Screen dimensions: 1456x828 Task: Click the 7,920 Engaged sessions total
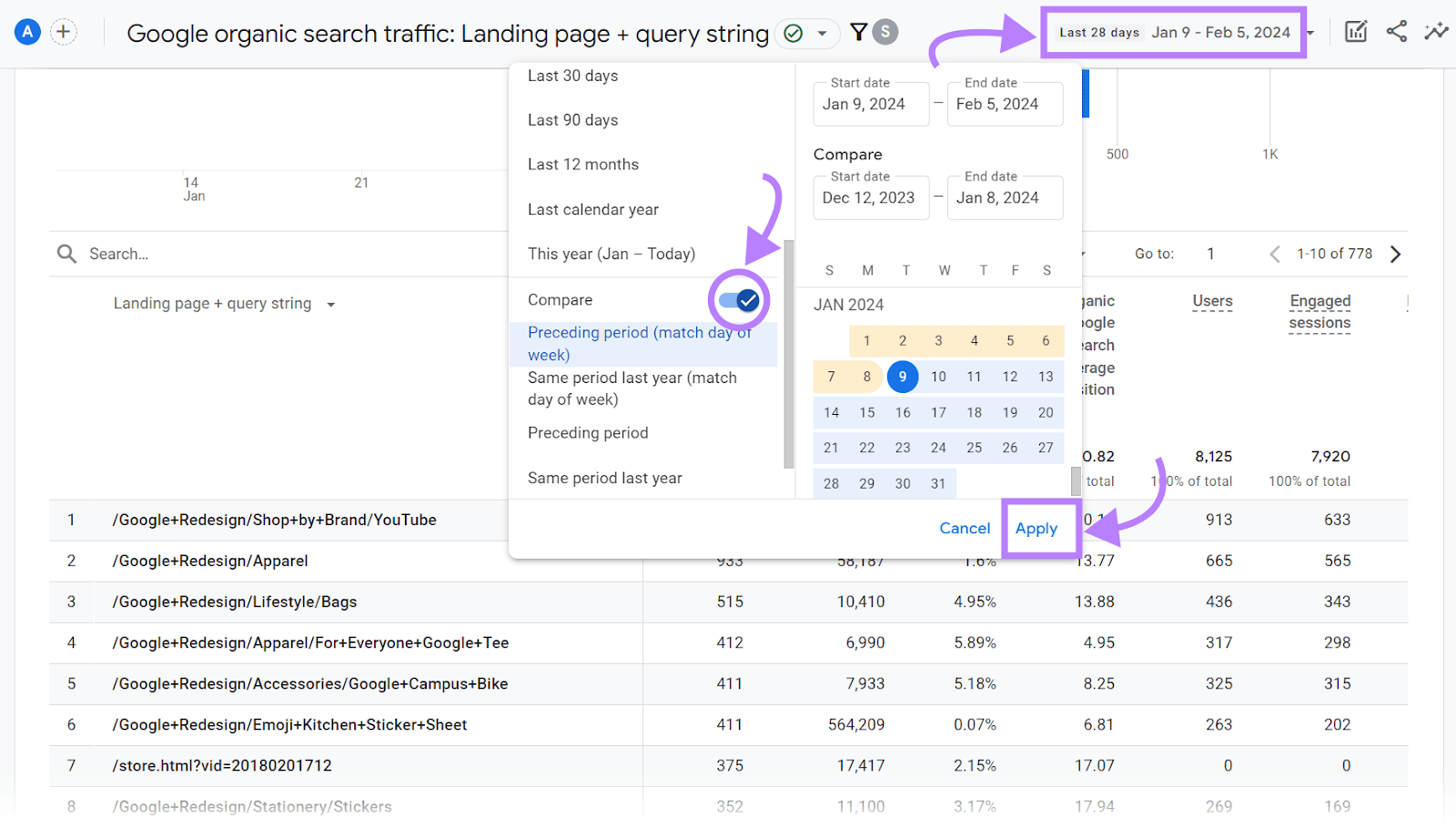[x=1330, y=457]
